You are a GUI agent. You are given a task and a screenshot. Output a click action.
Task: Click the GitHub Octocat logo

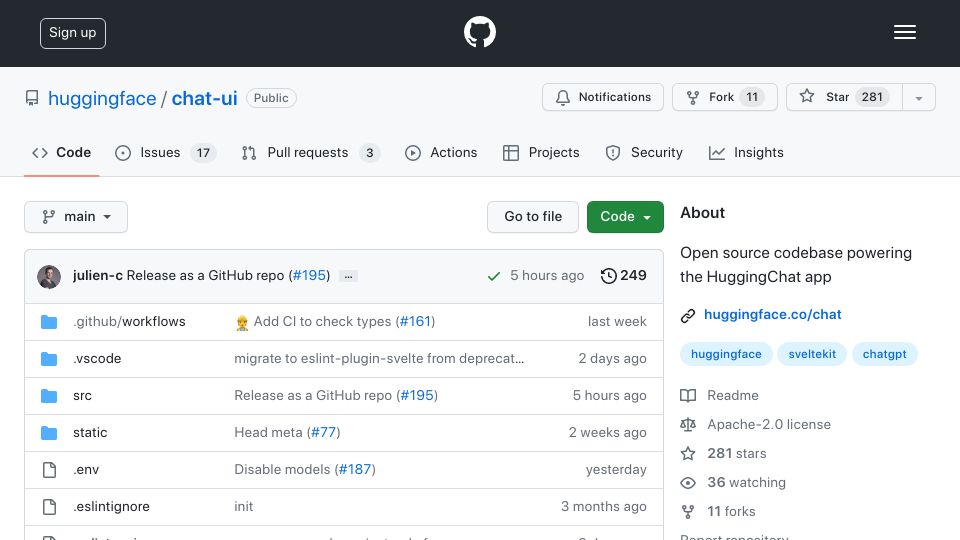point(479,32)
